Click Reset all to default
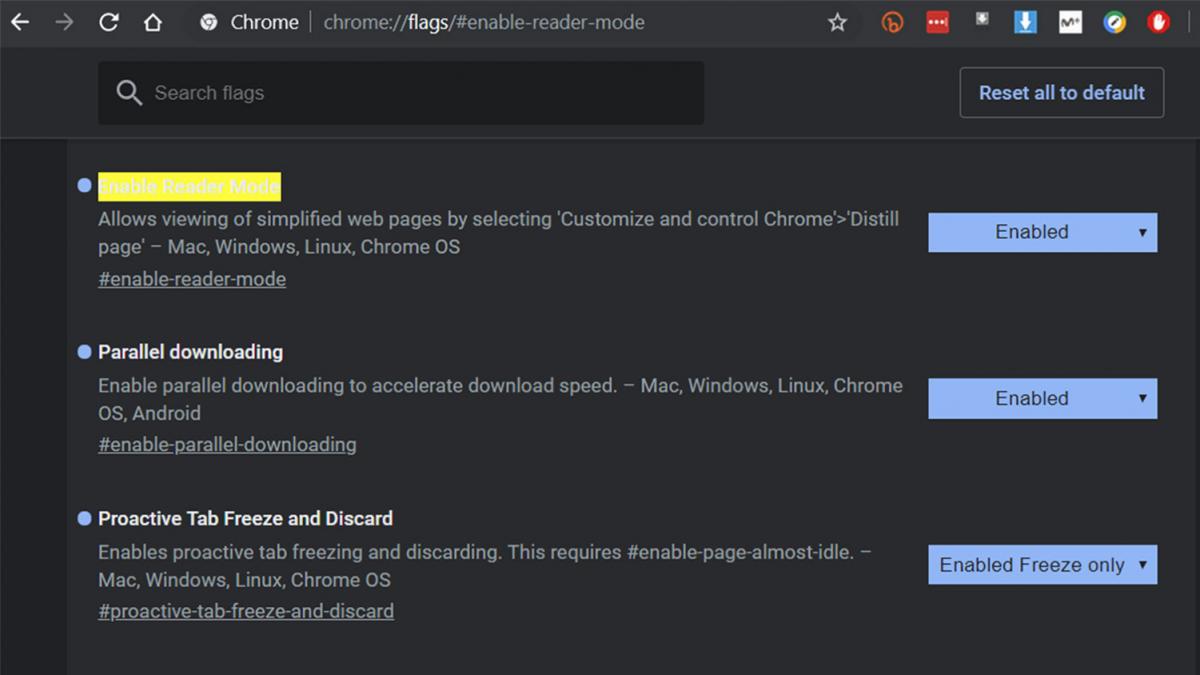 1061,92
